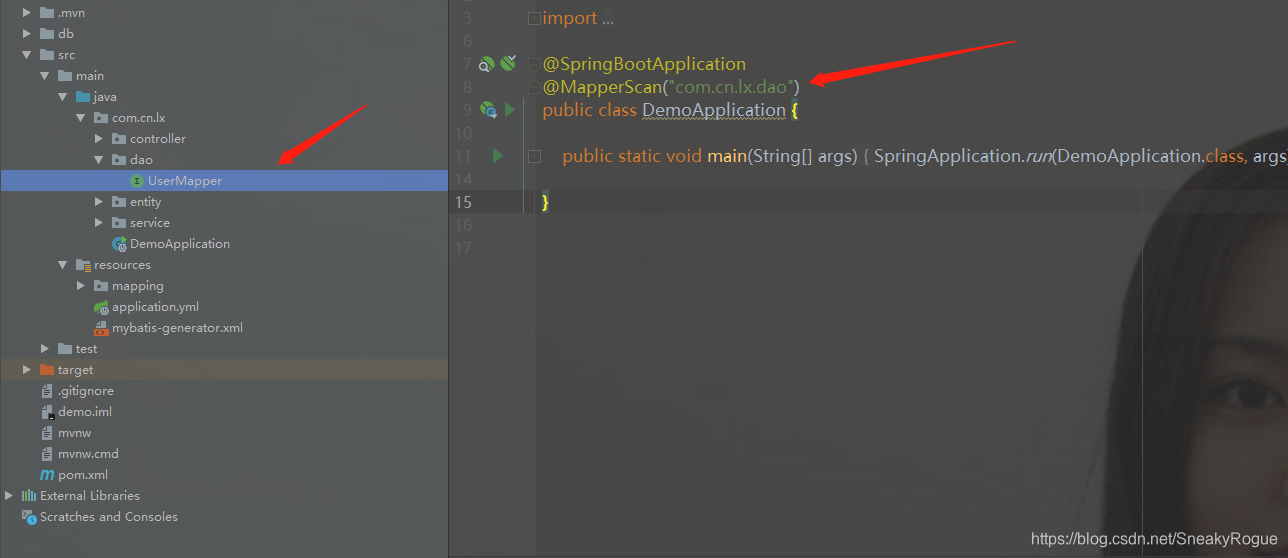Select Scratches and Consoles row
Viewport: 1288px width, 558px height.
[224, 517]
